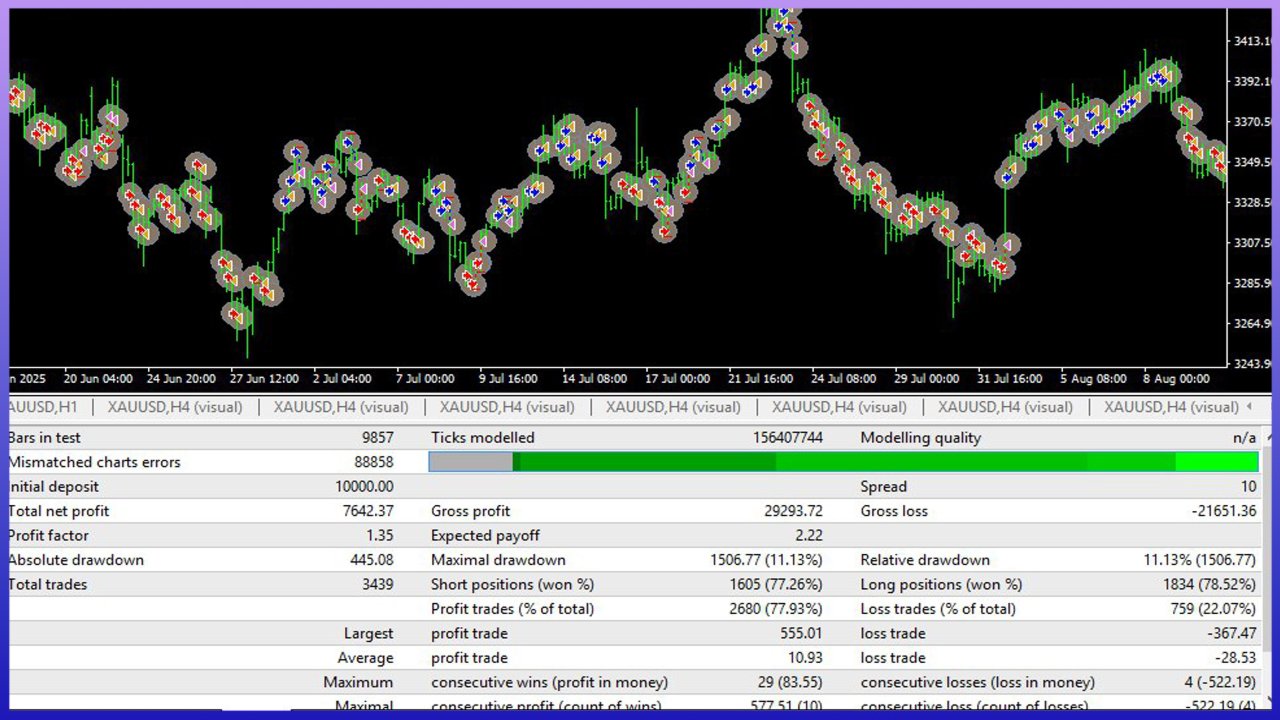Select Short positions value 1605 (77.26%)
1280x720 pixels.
[774, 585]
